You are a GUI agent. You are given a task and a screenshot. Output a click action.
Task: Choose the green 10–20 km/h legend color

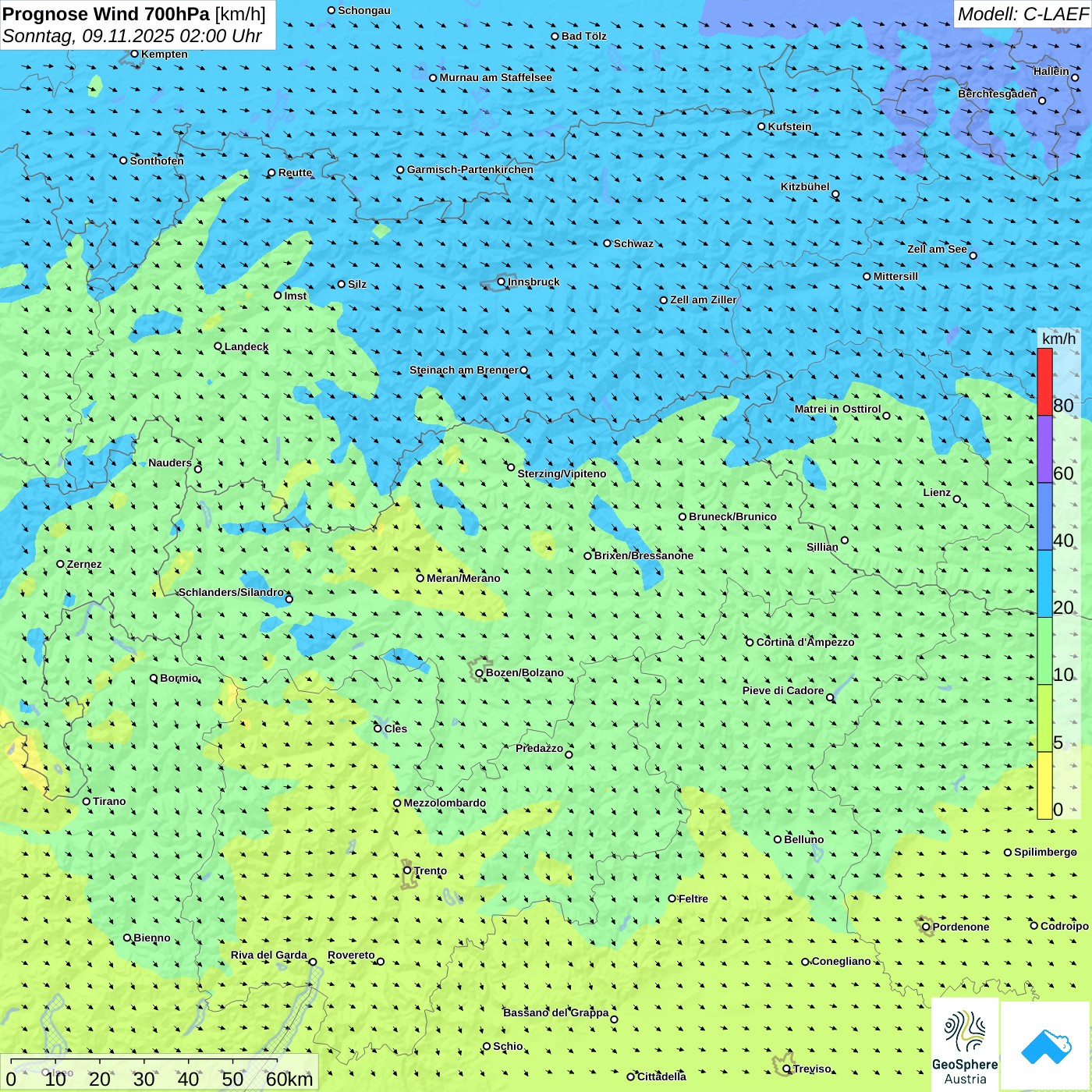point(1044,651)
